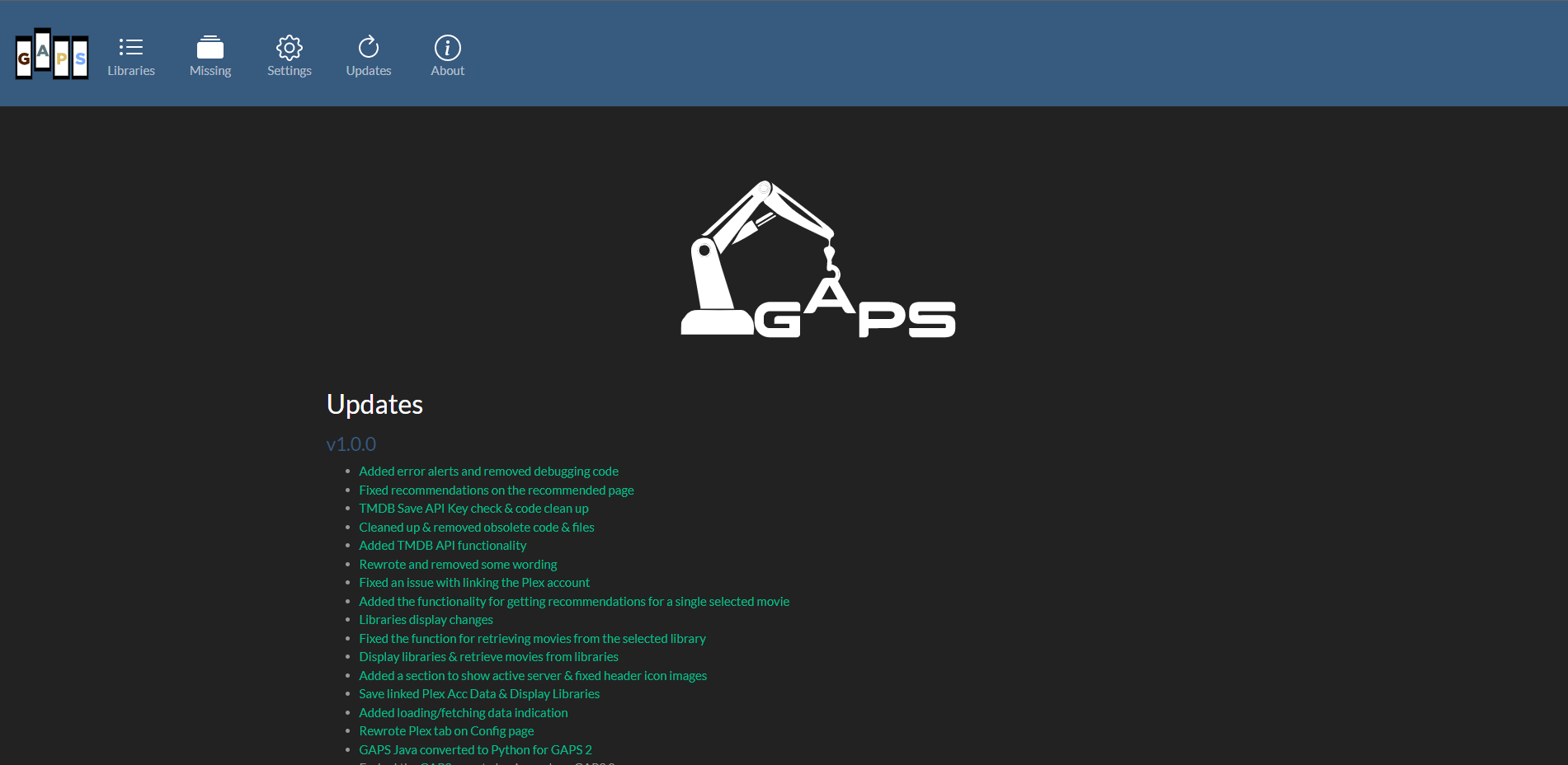Open 'GAPS Java converted to Python for GAPS 2'
Viewport: 1568px width, 765px height.
pyautogui.click(x=475, y=749)
